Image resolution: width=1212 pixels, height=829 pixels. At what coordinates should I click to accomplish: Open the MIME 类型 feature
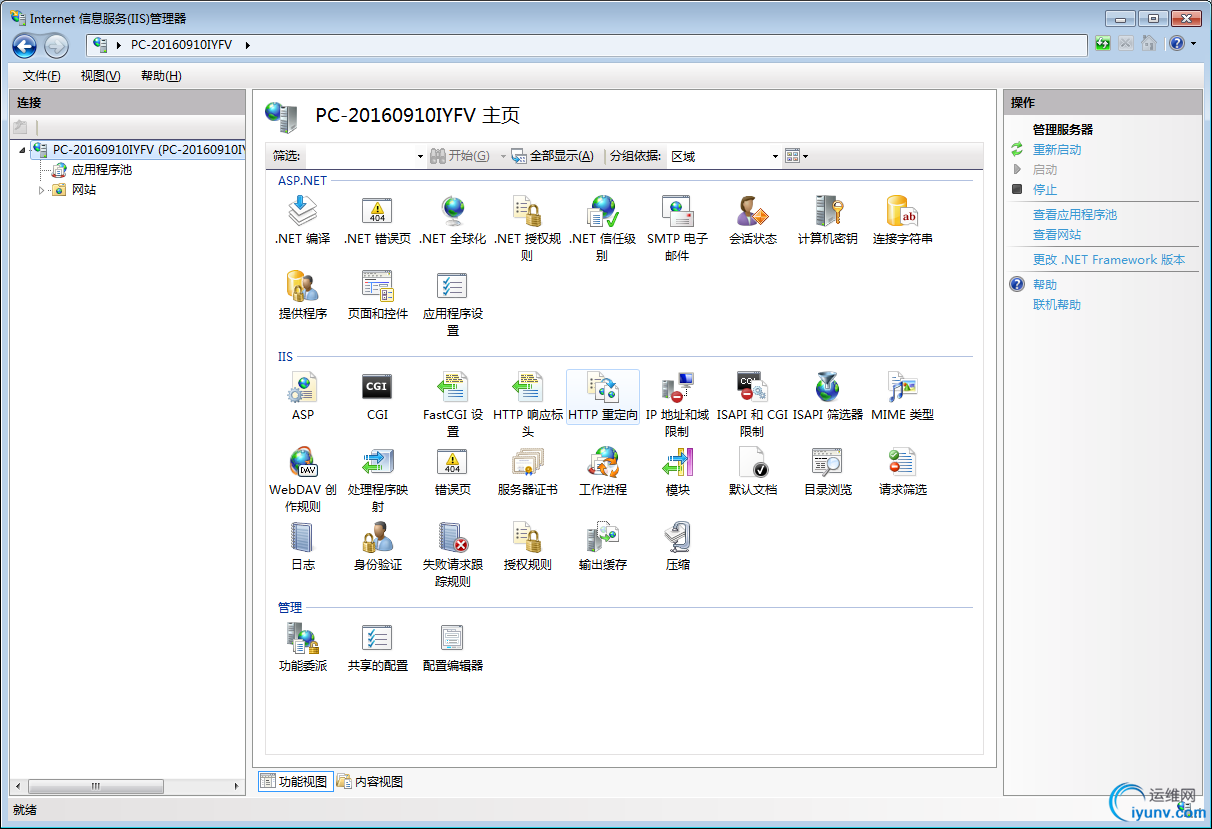point(902,396)
